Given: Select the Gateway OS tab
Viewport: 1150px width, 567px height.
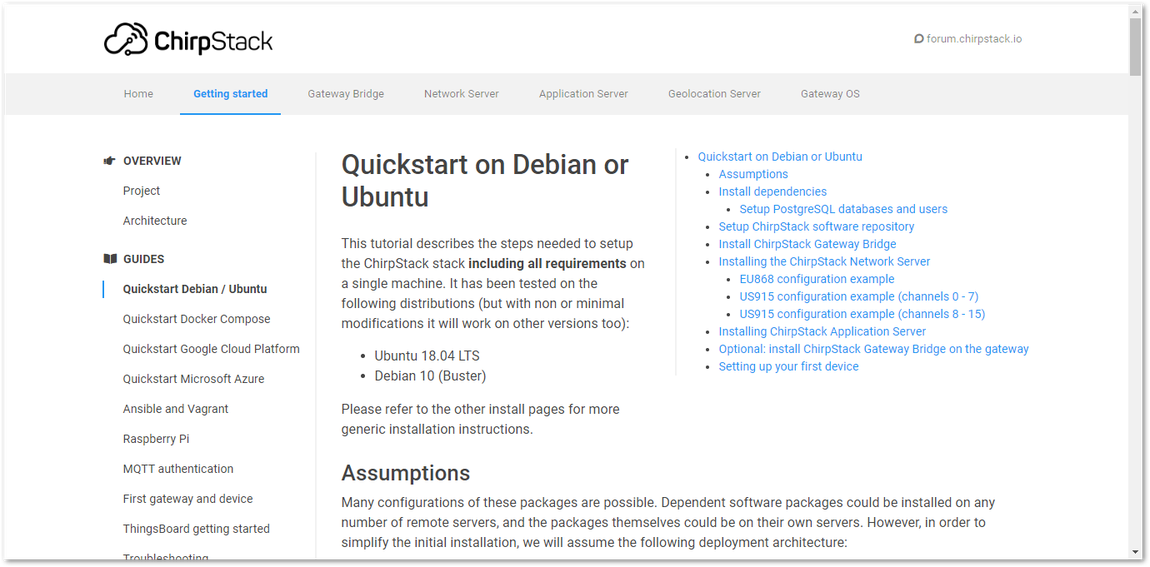Looking at the screenshot, I should click(x=830, y=94).
